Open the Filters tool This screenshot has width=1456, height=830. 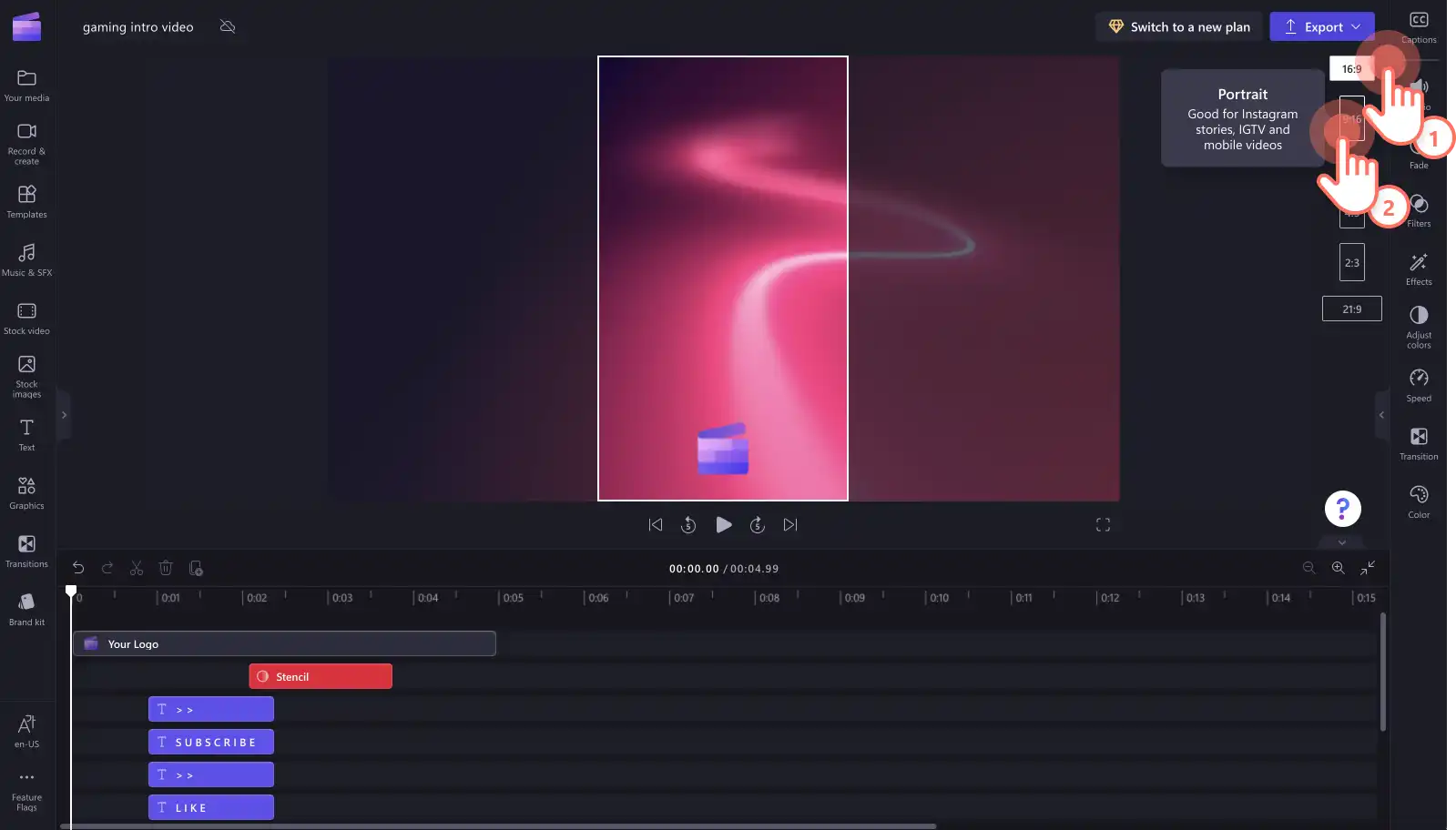pos(1419,210)
